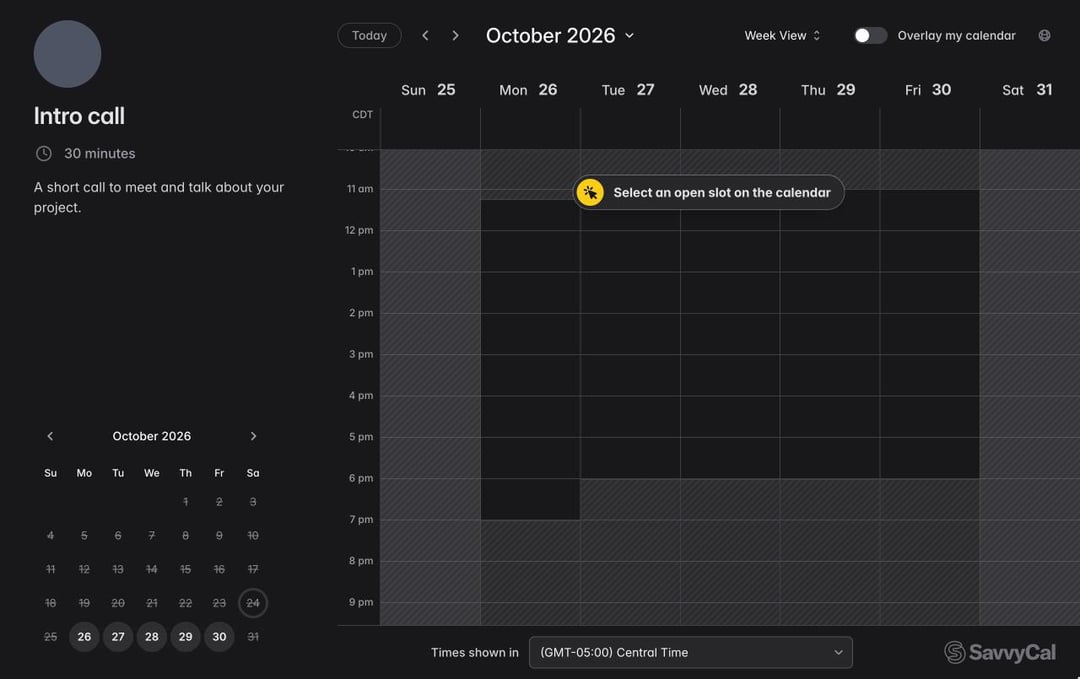Go to previous week with left arrow
The image size is (1080, 679).
425,35
